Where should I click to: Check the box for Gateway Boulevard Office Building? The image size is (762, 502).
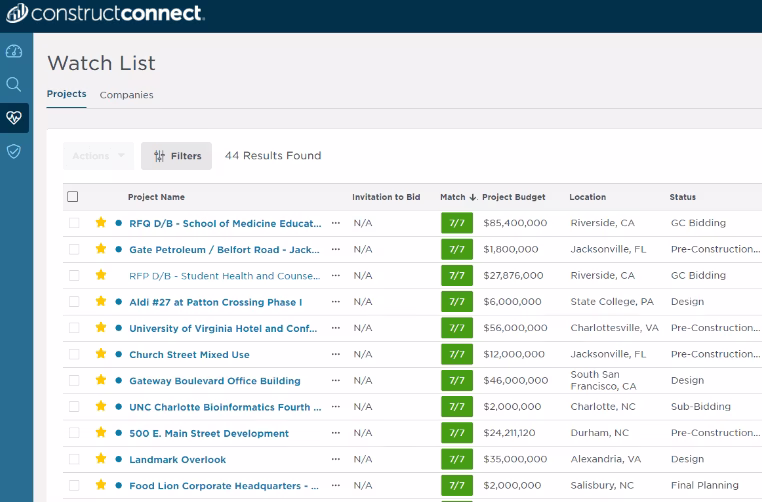click(x=74, y=381)
